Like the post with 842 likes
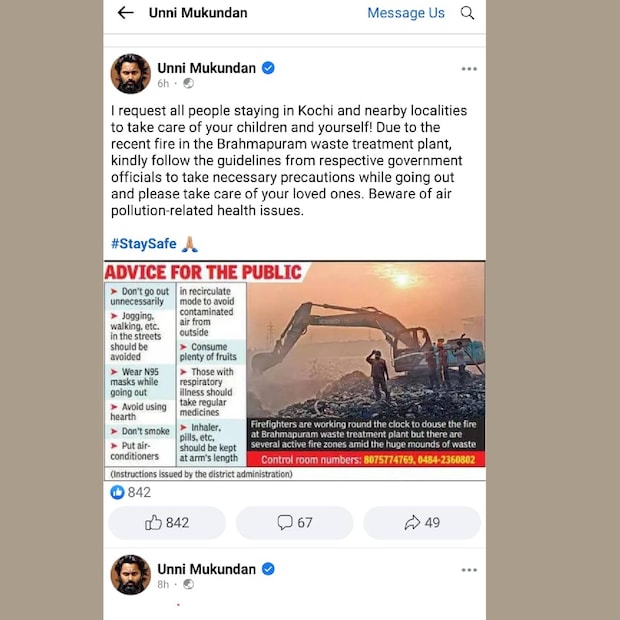This screenshot has height=620, width=620. (167, 523)
